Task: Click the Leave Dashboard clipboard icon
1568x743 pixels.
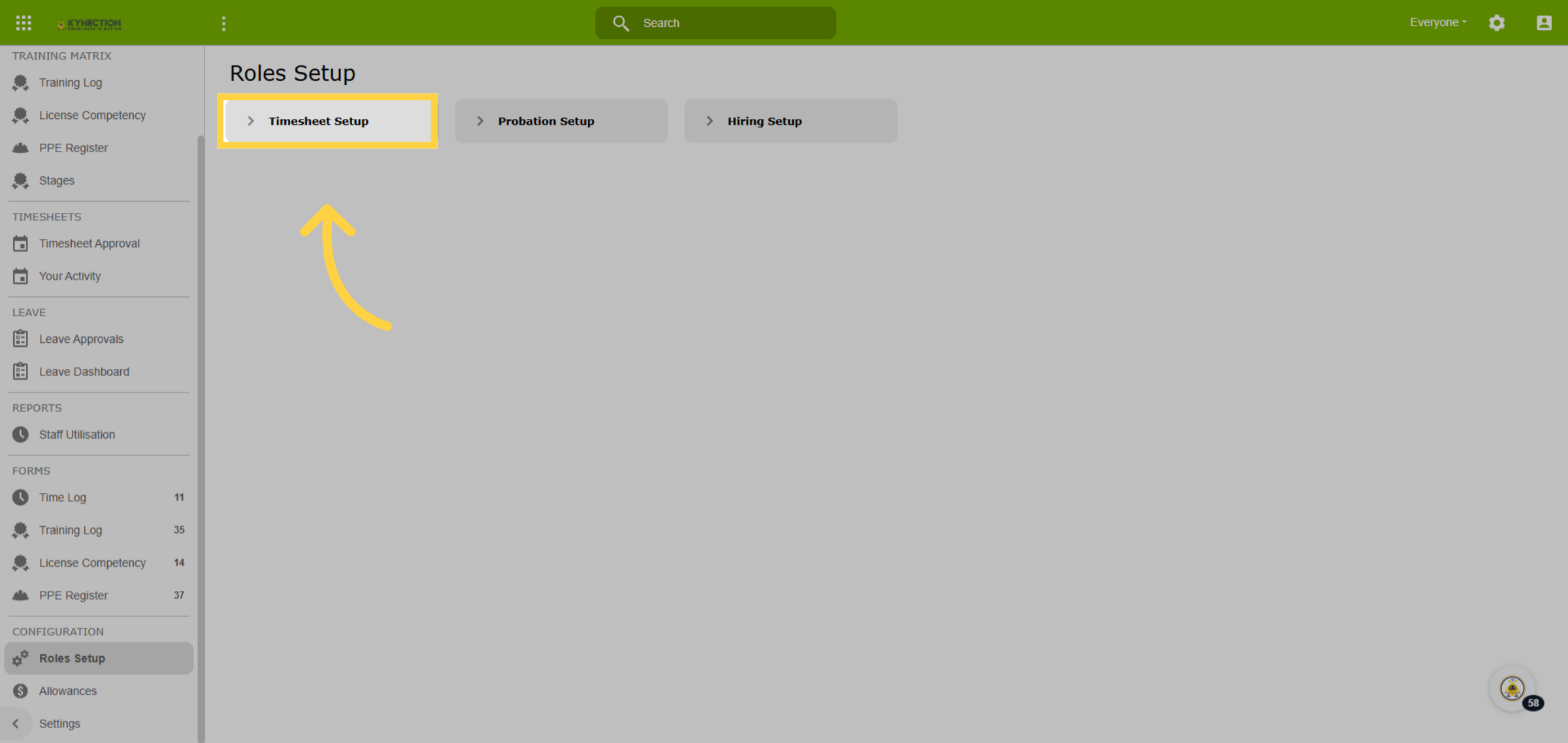Action: tap(20, 371)
